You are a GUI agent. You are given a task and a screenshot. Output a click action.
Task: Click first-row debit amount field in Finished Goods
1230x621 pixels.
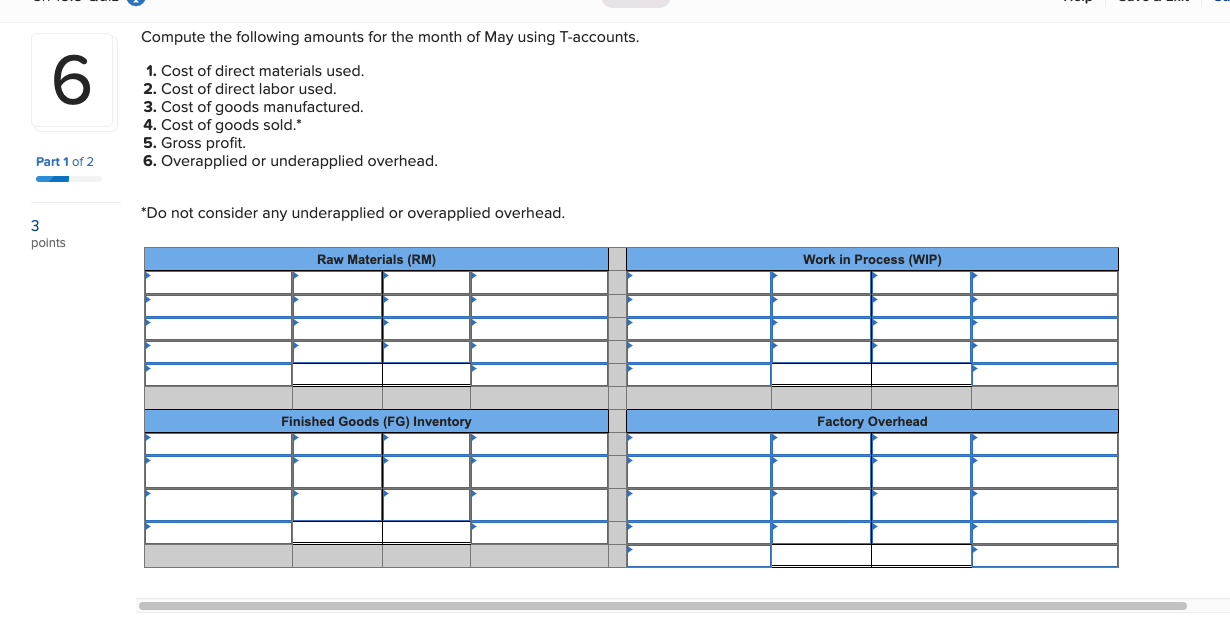[x=337, y=444]
